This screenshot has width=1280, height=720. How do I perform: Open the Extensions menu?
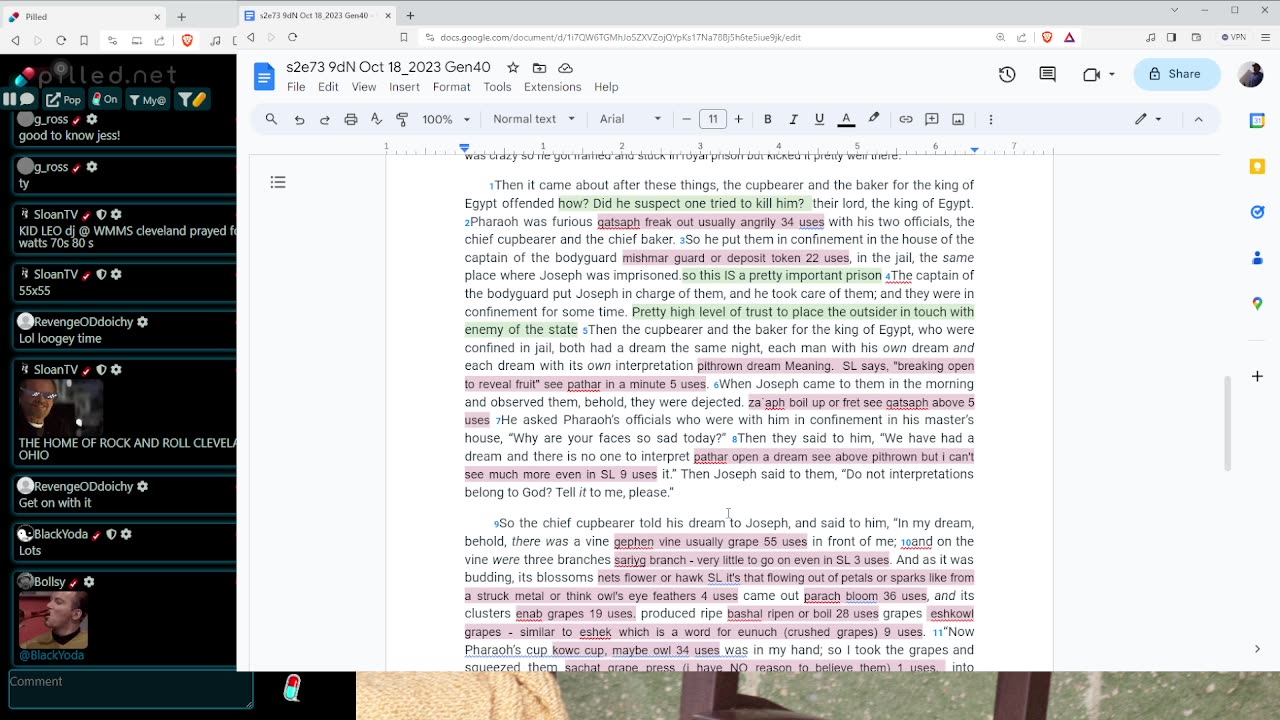pos(552,87)
